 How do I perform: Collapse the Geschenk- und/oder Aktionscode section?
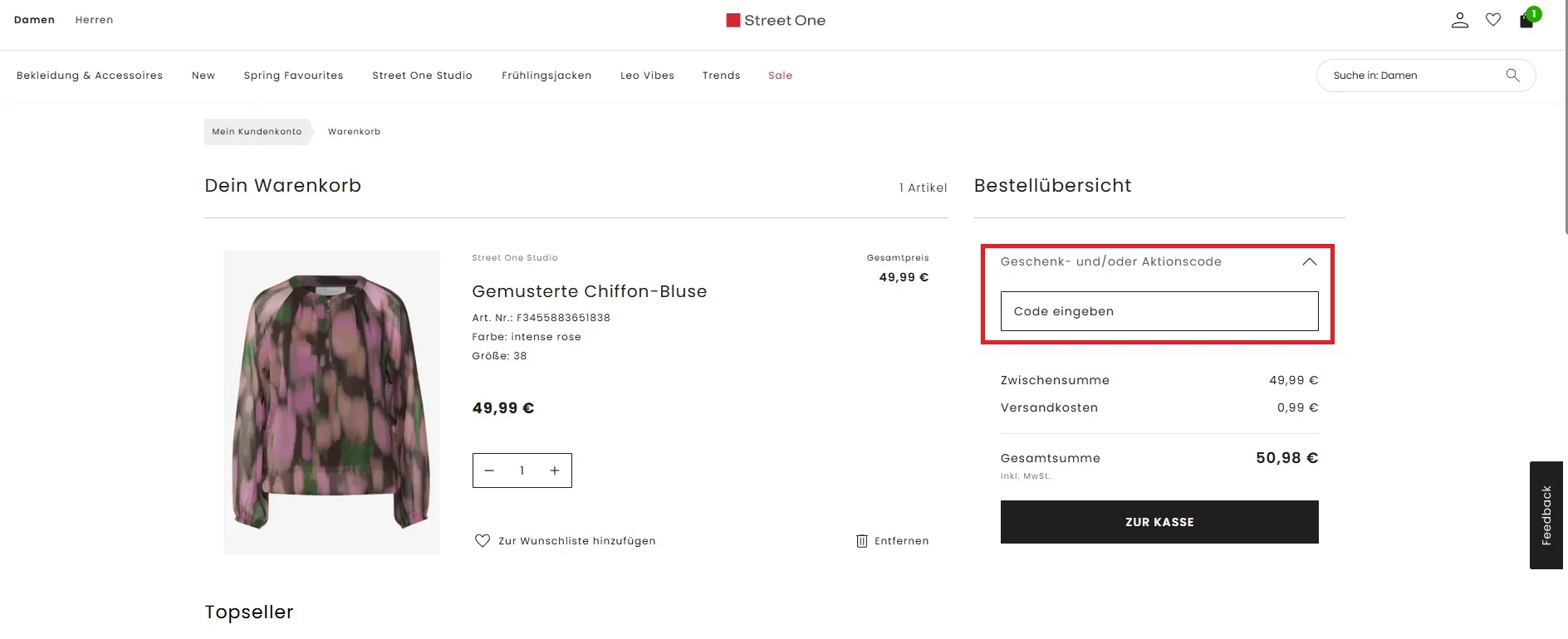pos(1310,262)
